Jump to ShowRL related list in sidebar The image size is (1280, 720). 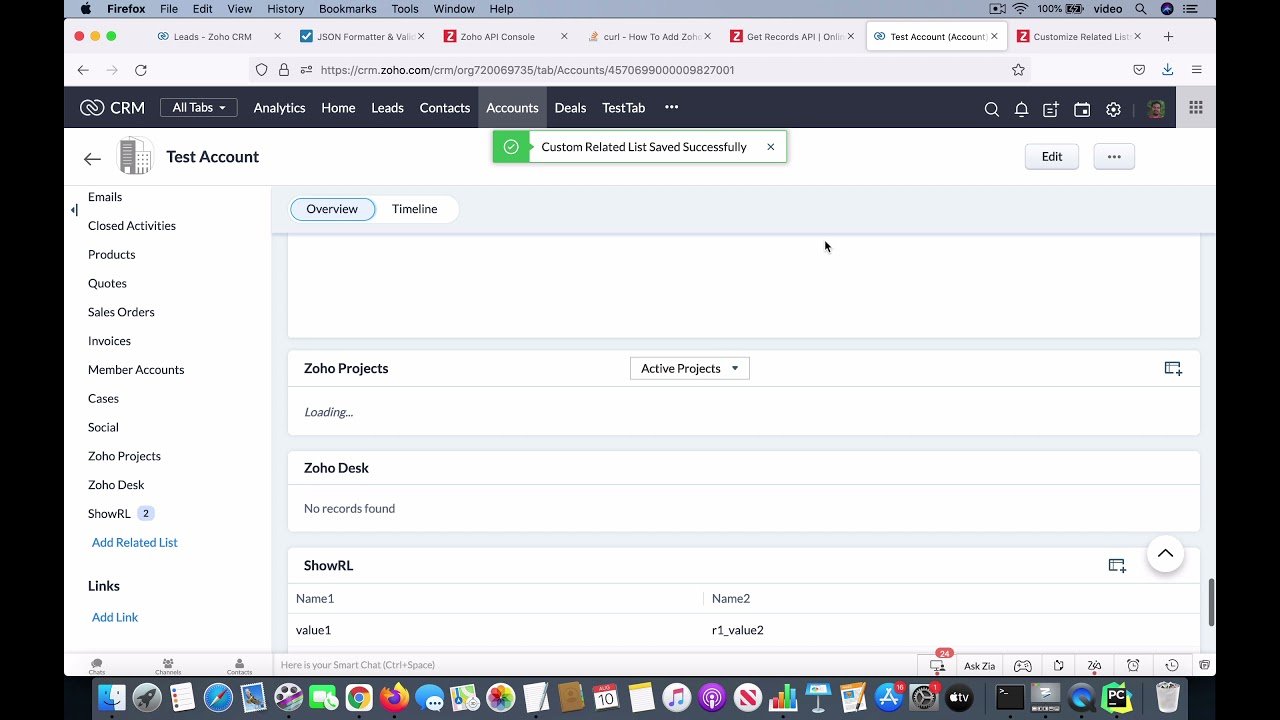coord(109,514)
